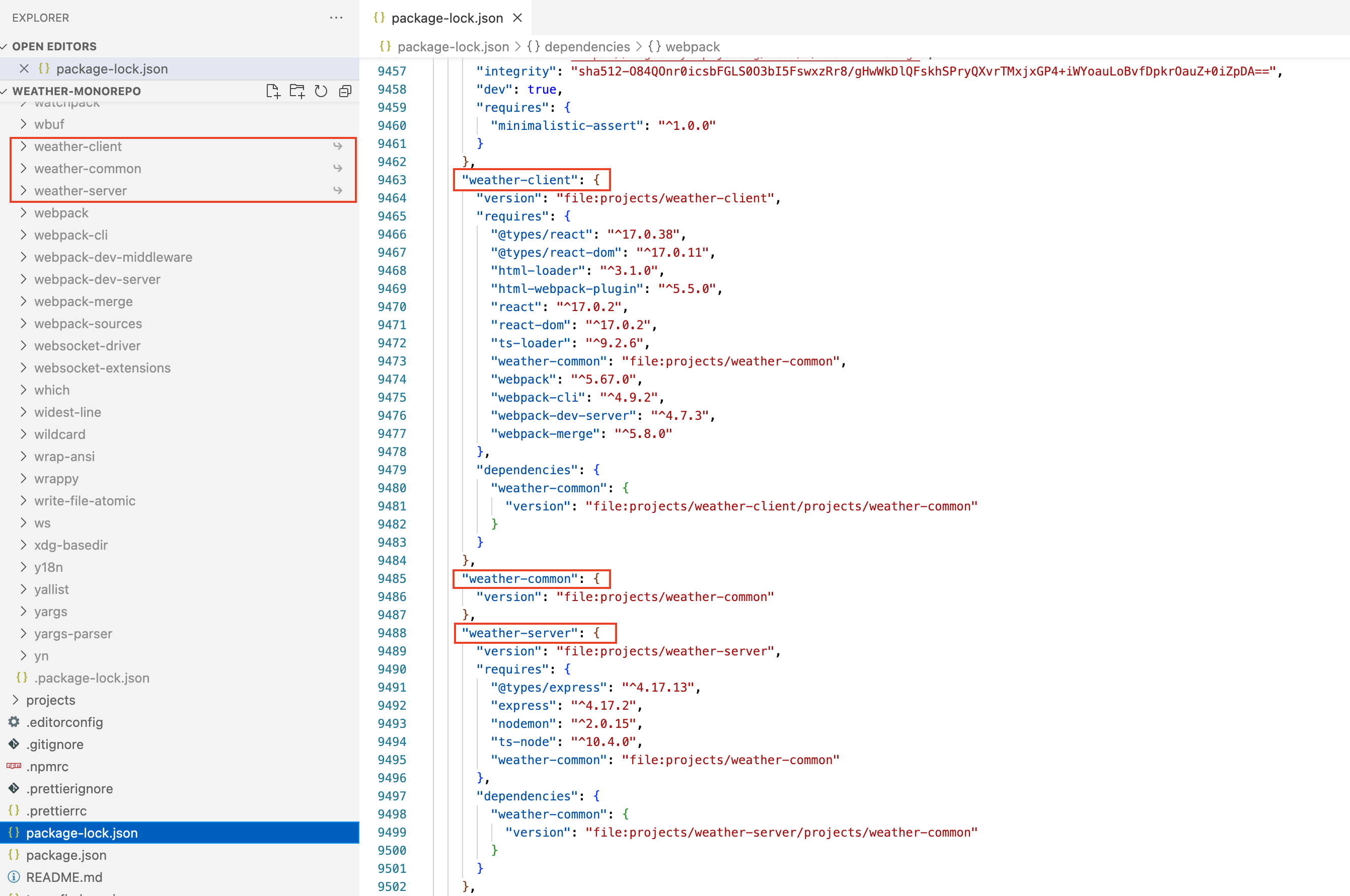The height and width of the screenshot is (896, 1350).
Task: Click the dependencies breadcrumb segment
Action: tap(587, 47)
